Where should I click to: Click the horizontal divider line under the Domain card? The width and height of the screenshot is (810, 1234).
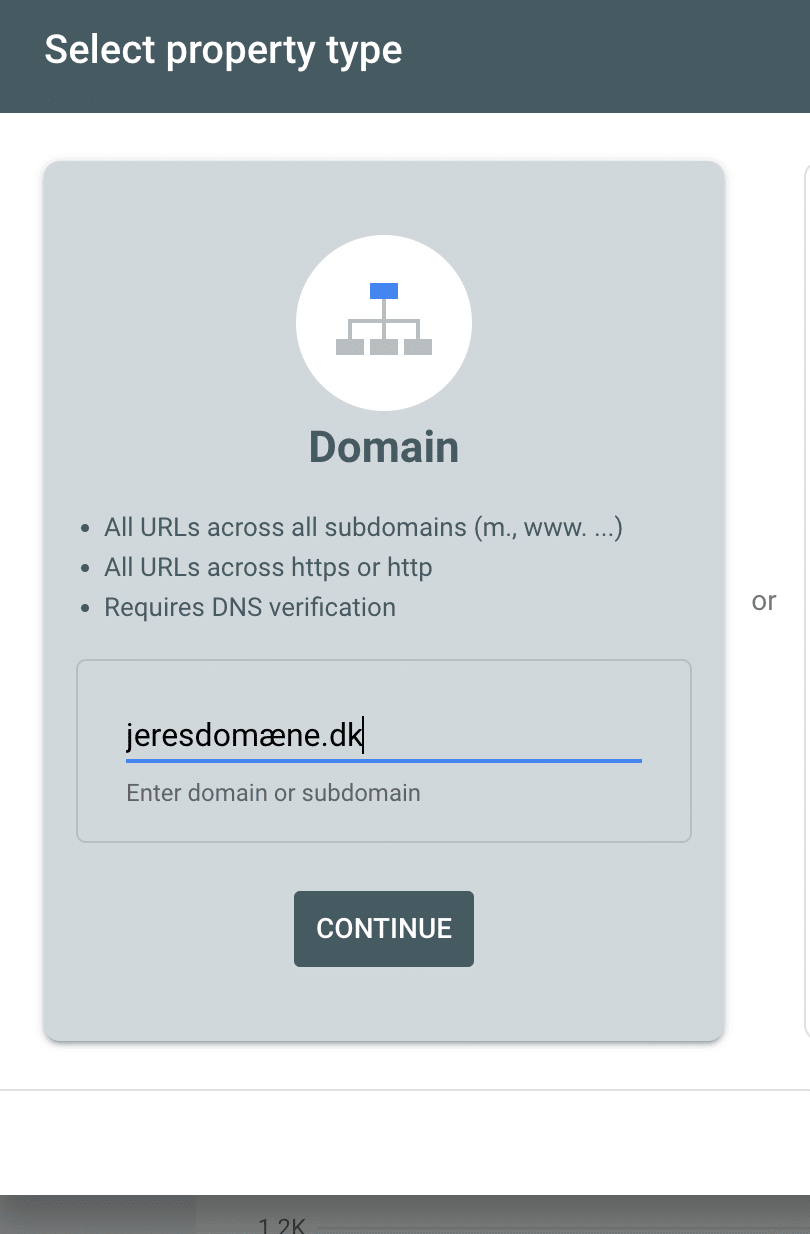tap(404, 1089)
